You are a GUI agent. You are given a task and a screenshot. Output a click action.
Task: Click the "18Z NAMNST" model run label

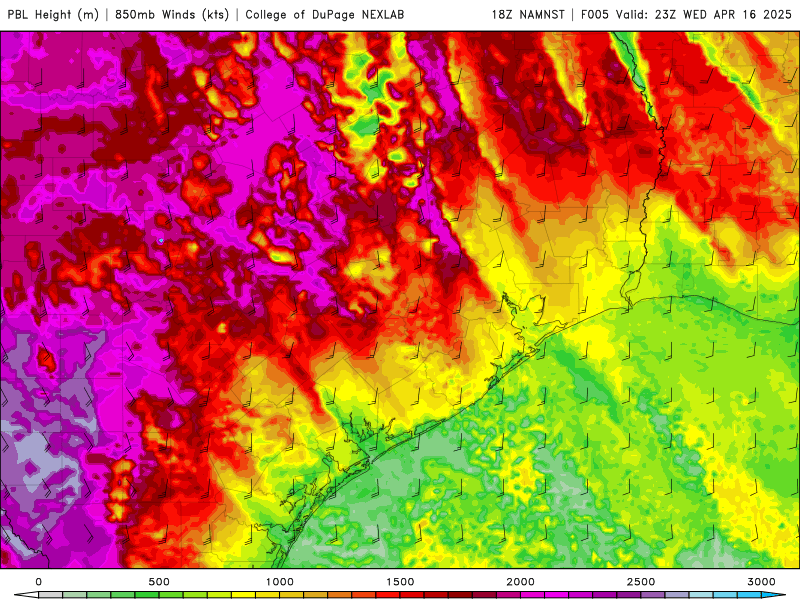click(528, 14)
